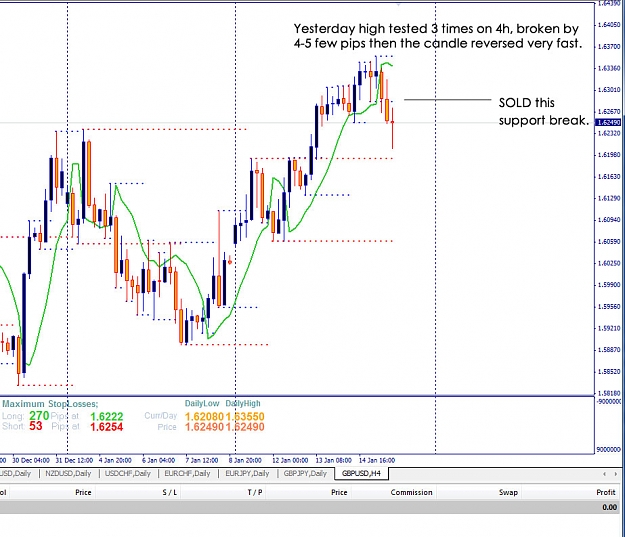Click the '7 Jan 12:00' time axis label
The width and height of the screenshot is (625, 537).
(202, 460)
